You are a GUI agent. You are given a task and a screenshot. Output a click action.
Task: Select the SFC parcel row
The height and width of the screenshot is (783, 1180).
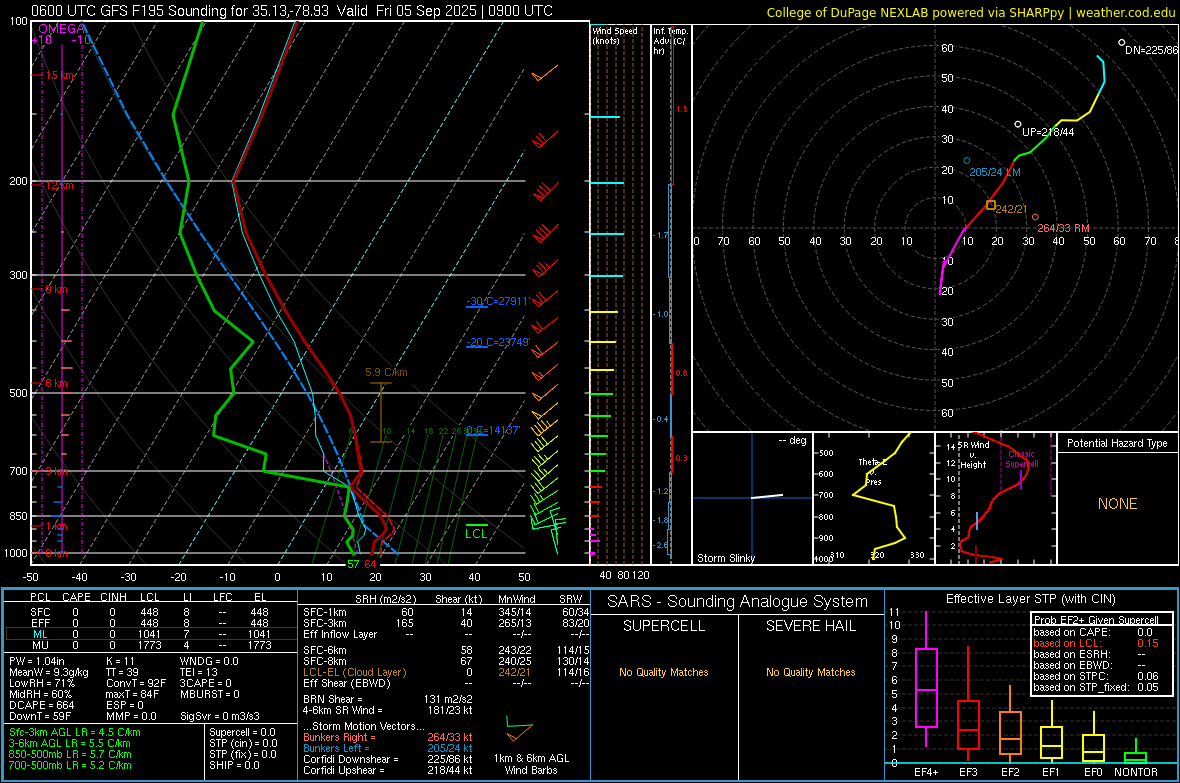coord(151,612)
